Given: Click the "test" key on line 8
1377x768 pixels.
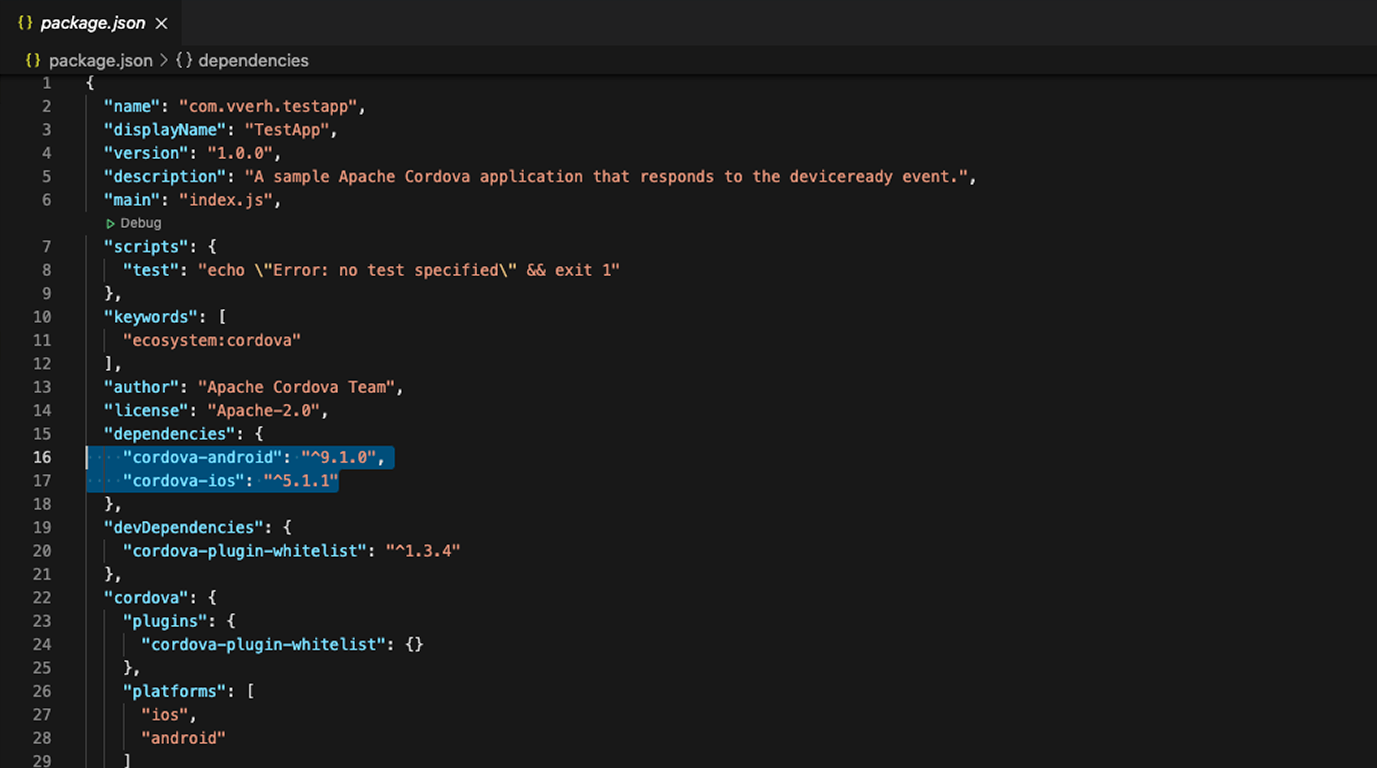Looking at the screenshot, I should 150,270.
